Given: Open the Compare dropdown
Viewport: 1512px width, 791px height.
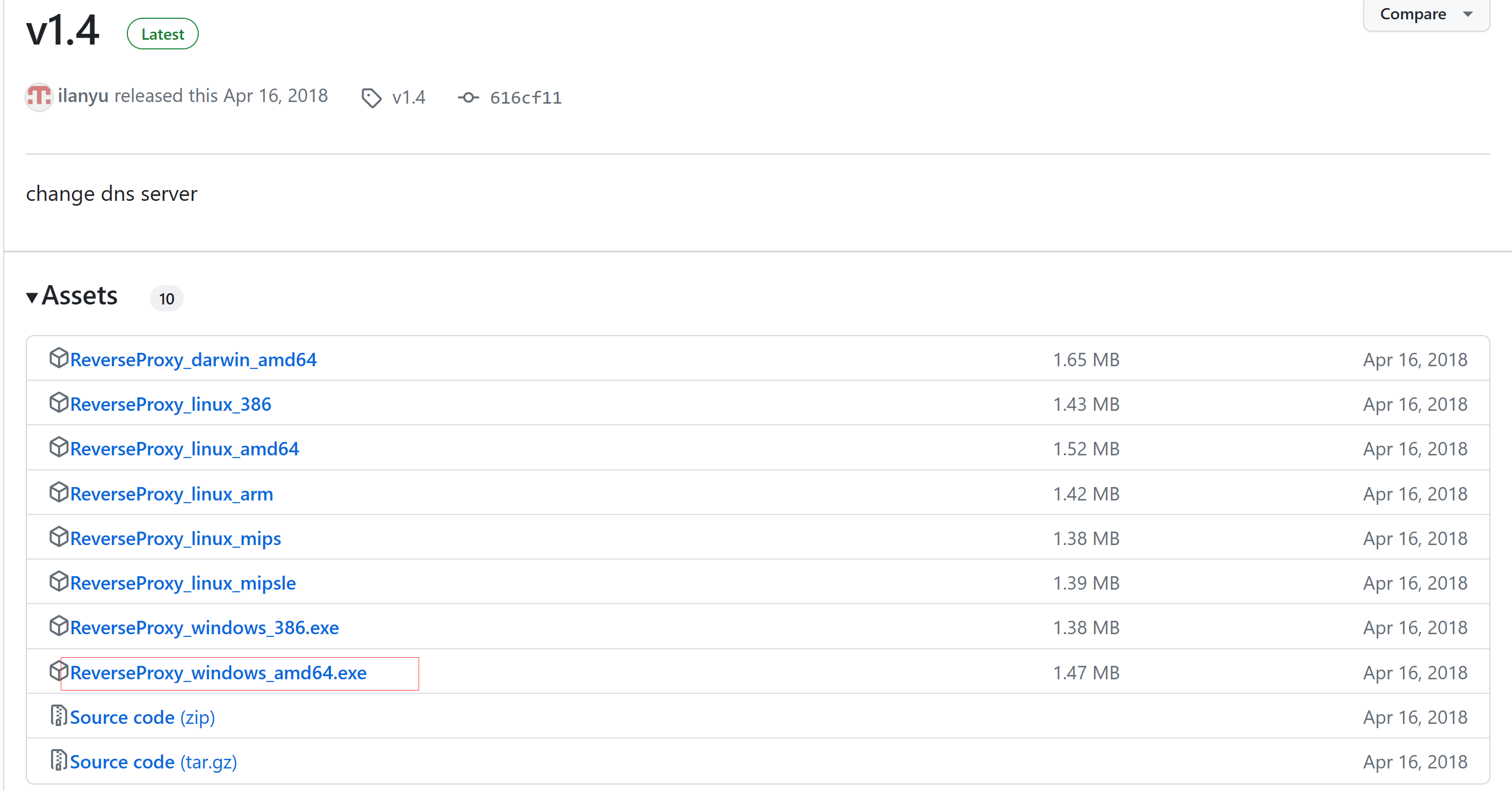Looking at the screenshot, I should point(1427,14).
